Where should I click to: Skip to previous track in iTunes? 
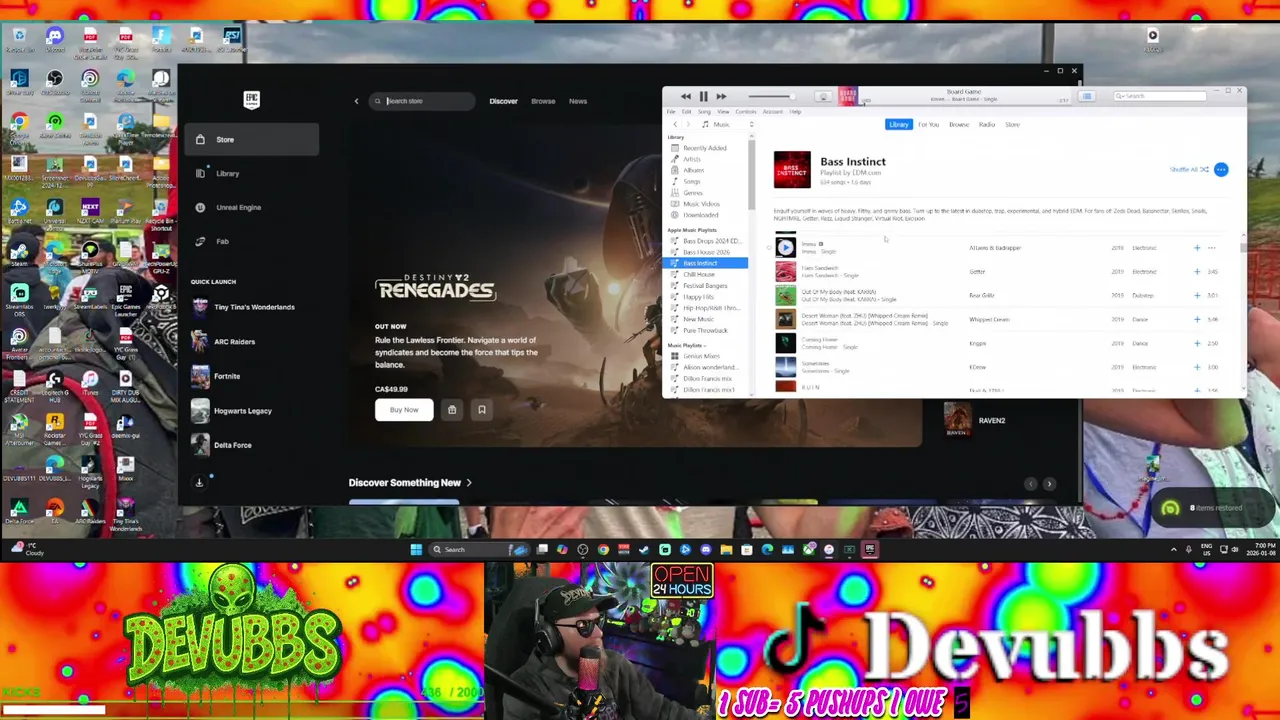(x=686, y=97)
